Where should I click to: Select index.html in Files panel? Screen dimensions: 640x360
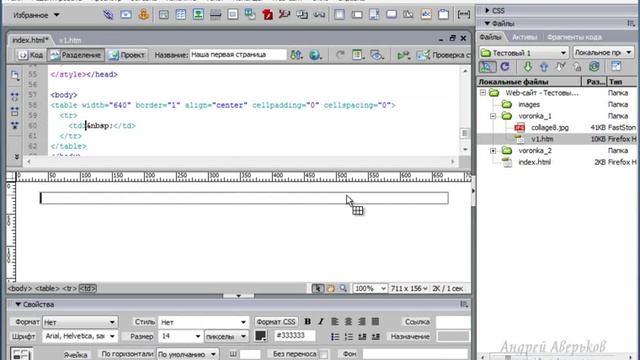534,162
